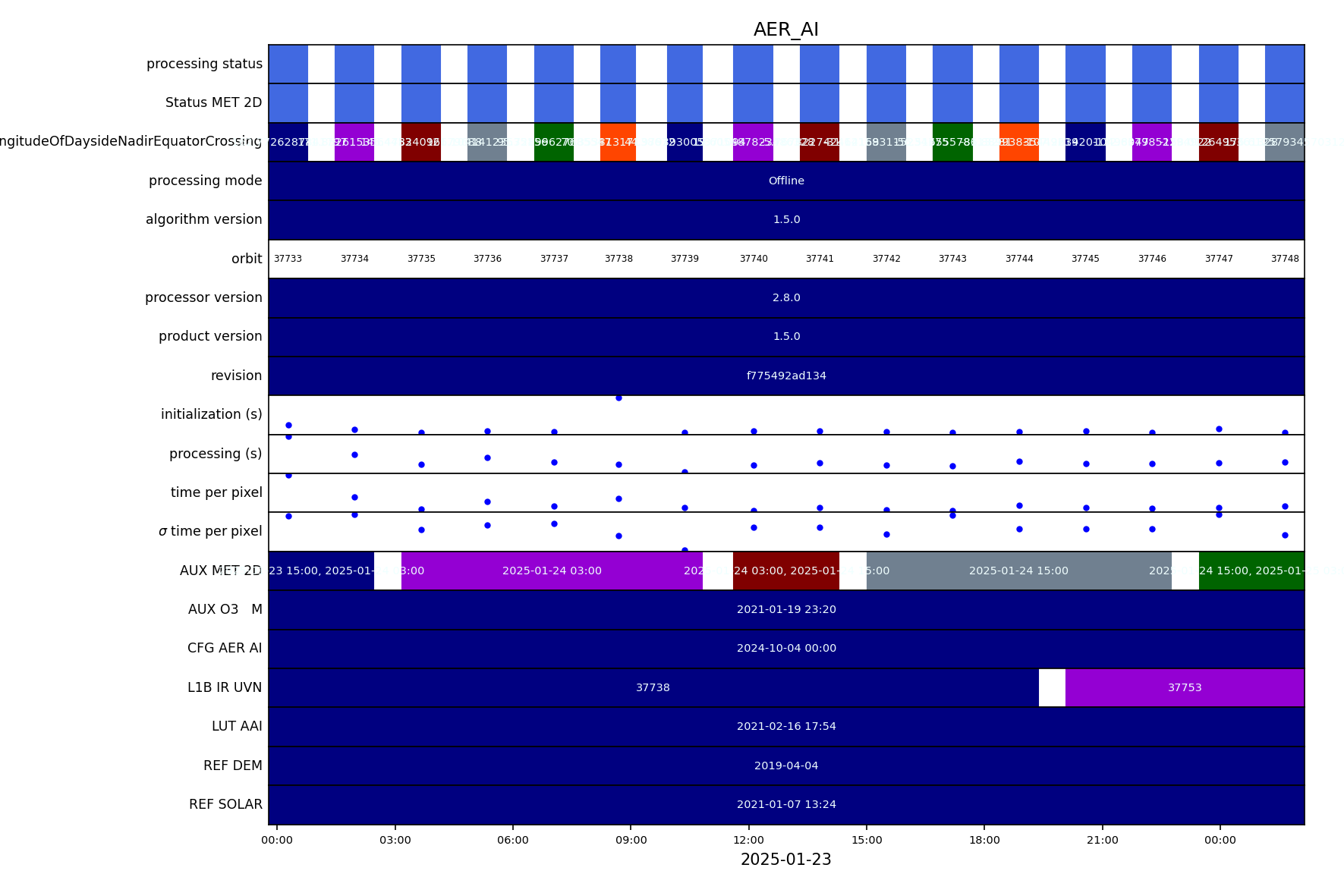Click the 18:00 time axis tick label

(x=984, y=840)
